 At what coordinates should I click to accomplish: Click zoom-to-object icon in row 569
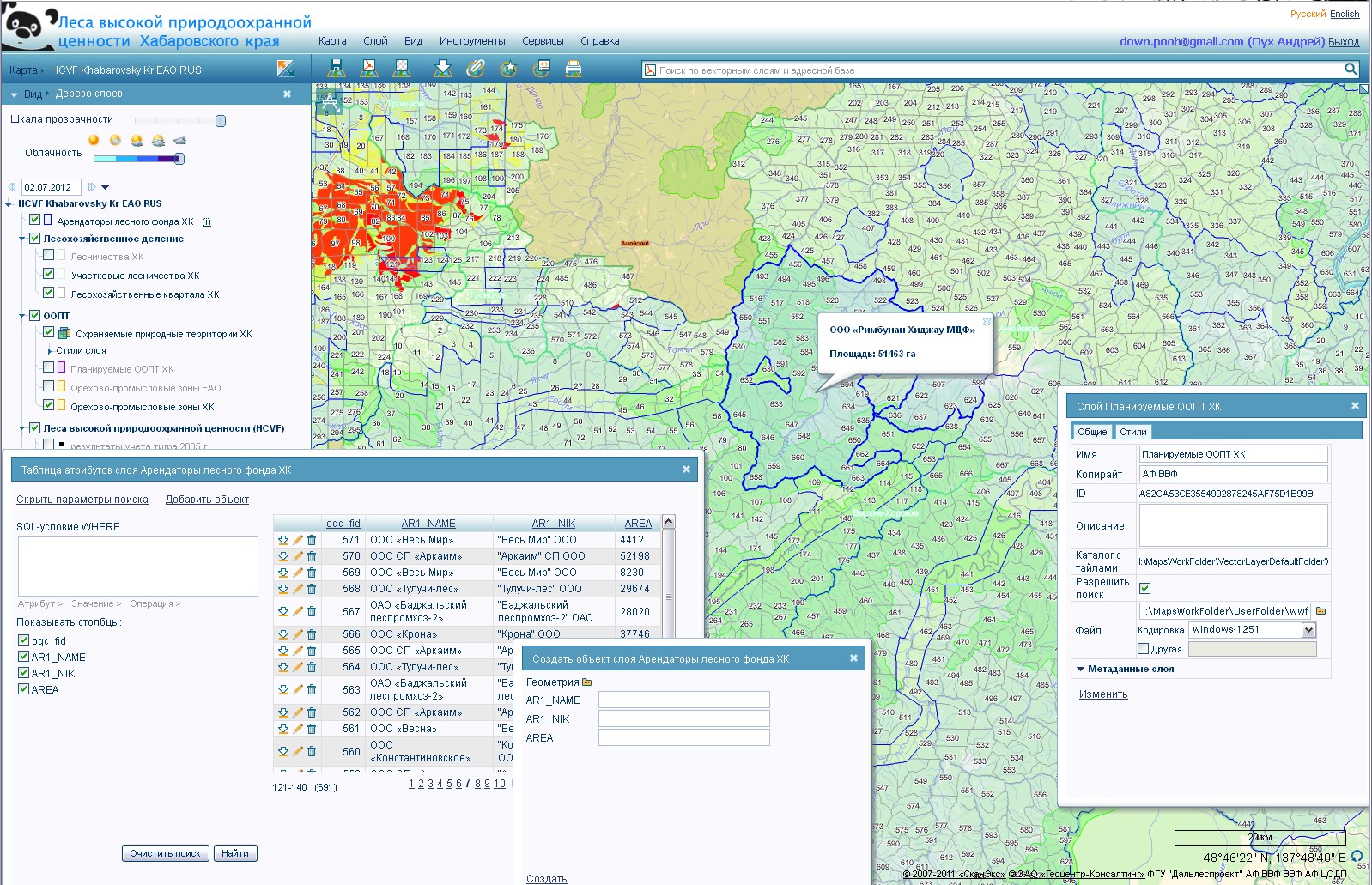pos(282,573)
